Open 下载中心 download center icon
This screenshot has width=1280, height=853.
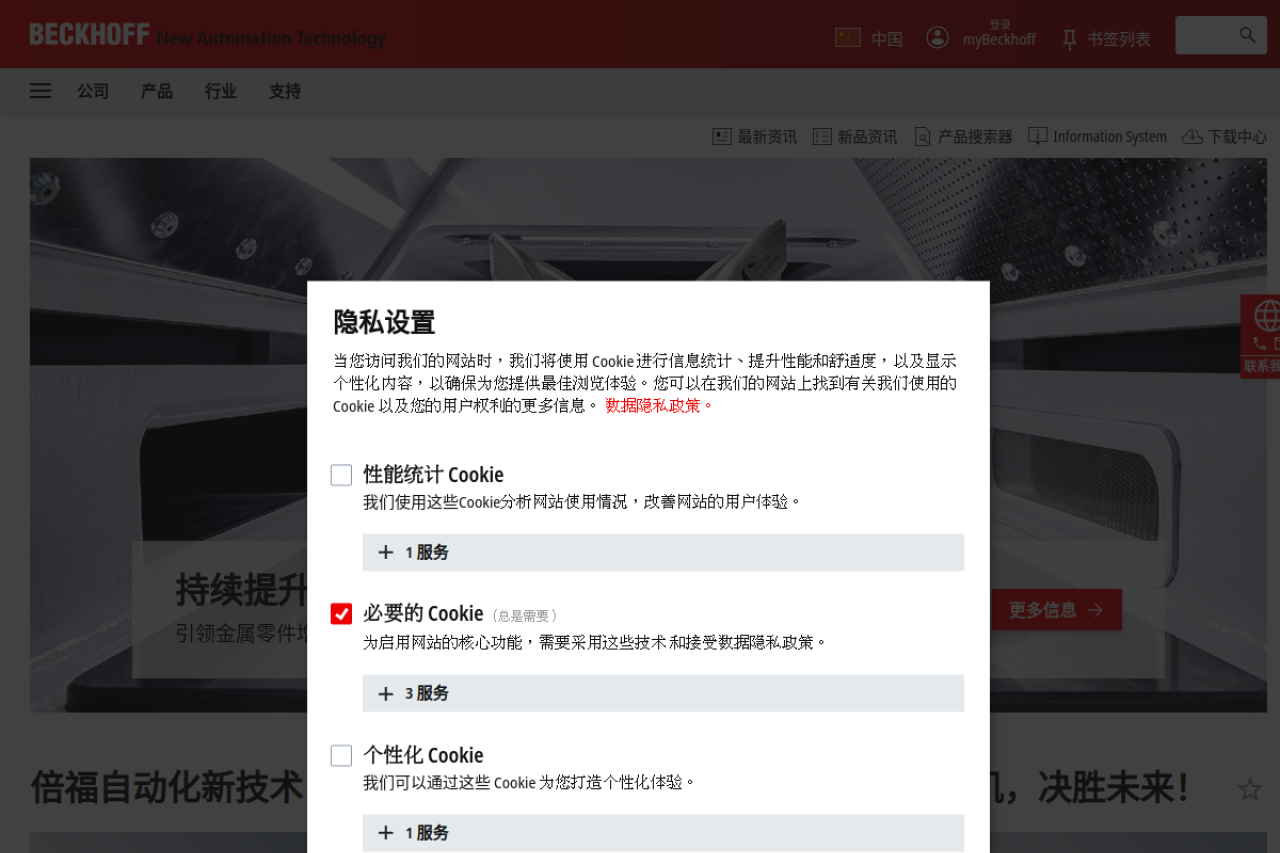[x=1192, y=136]
